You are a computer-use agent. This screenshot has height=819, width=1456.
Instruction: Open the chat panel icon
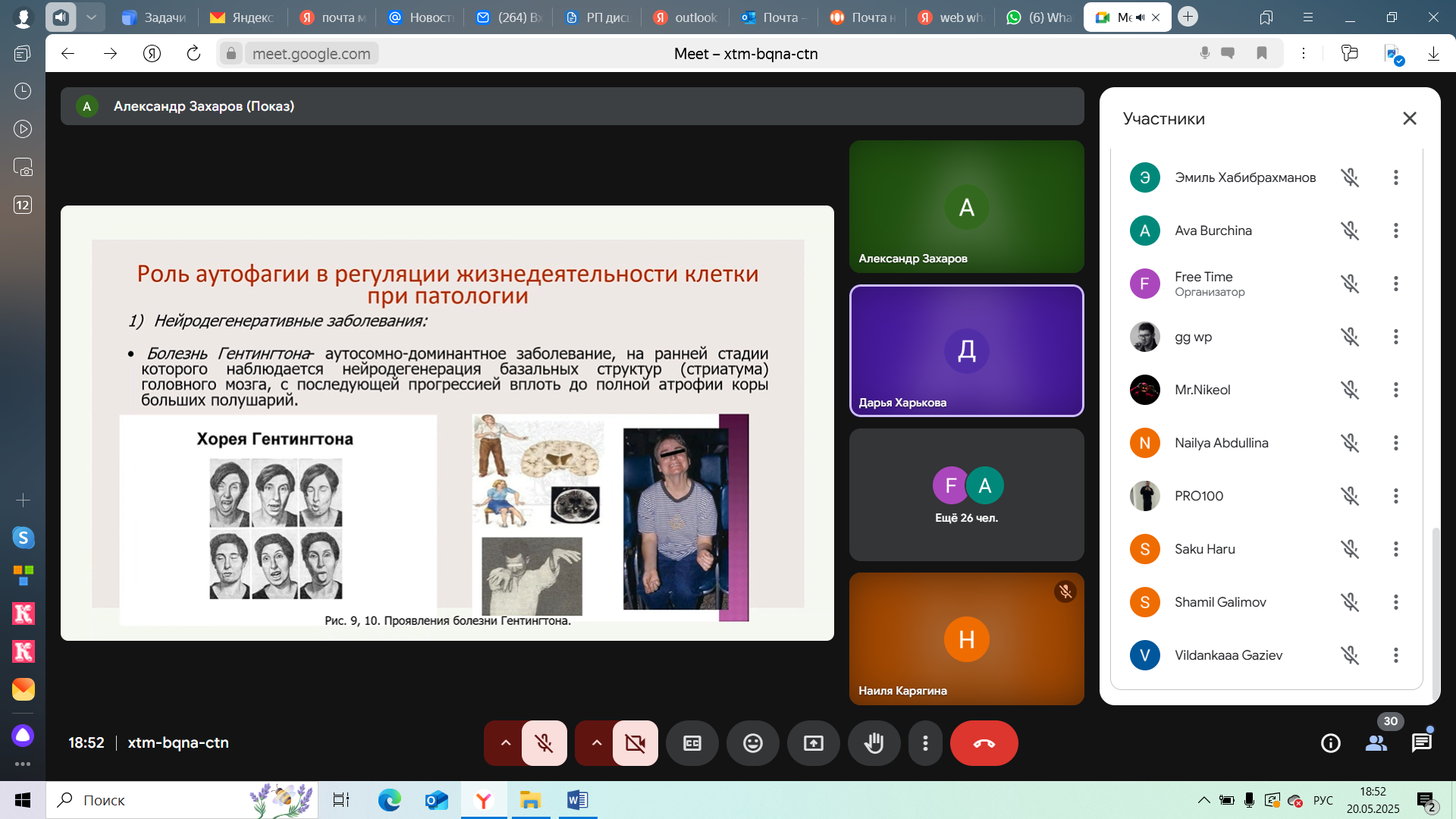tap(1421, 743)
